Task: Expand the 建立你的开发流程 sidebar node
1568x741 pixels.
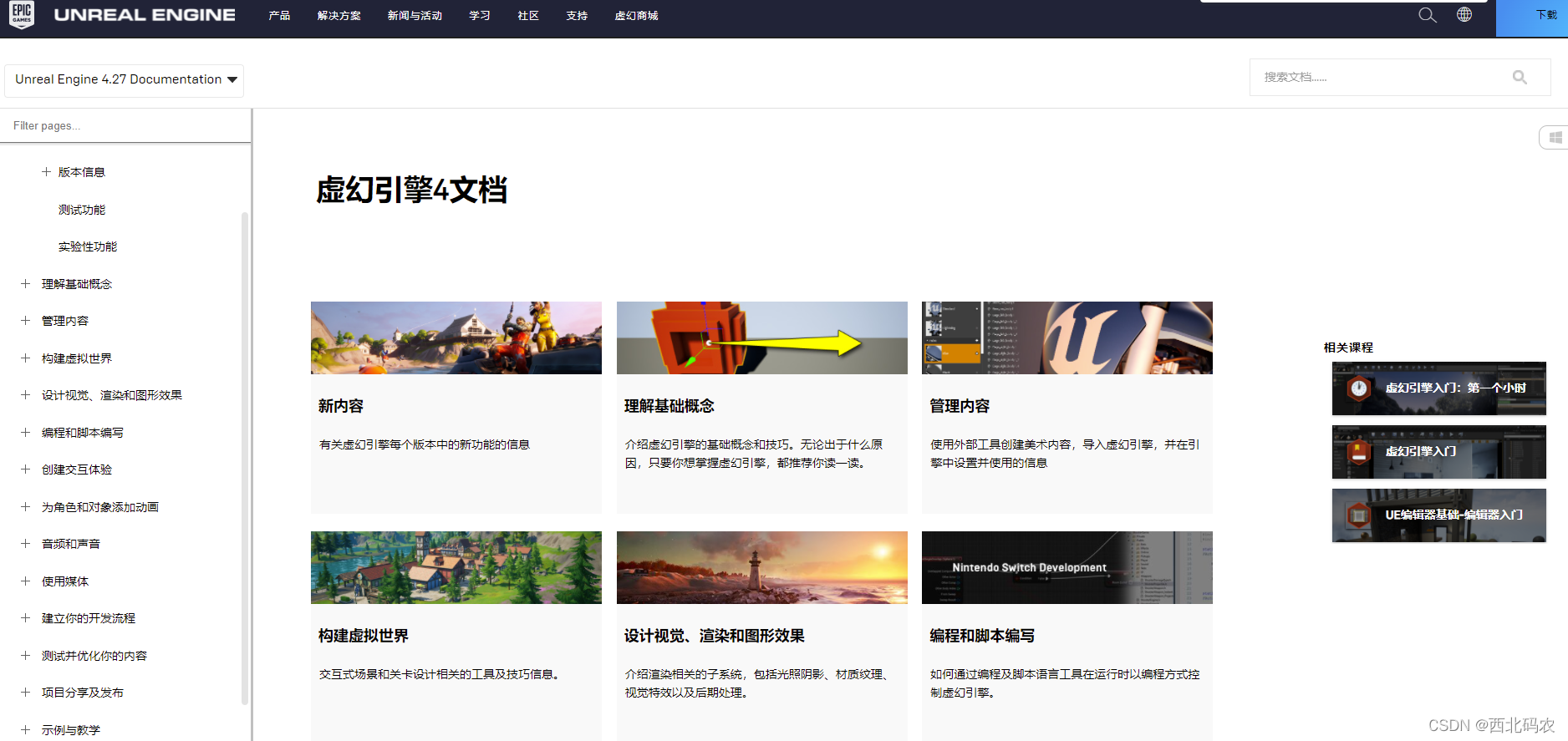Action: tap(25, 618)
